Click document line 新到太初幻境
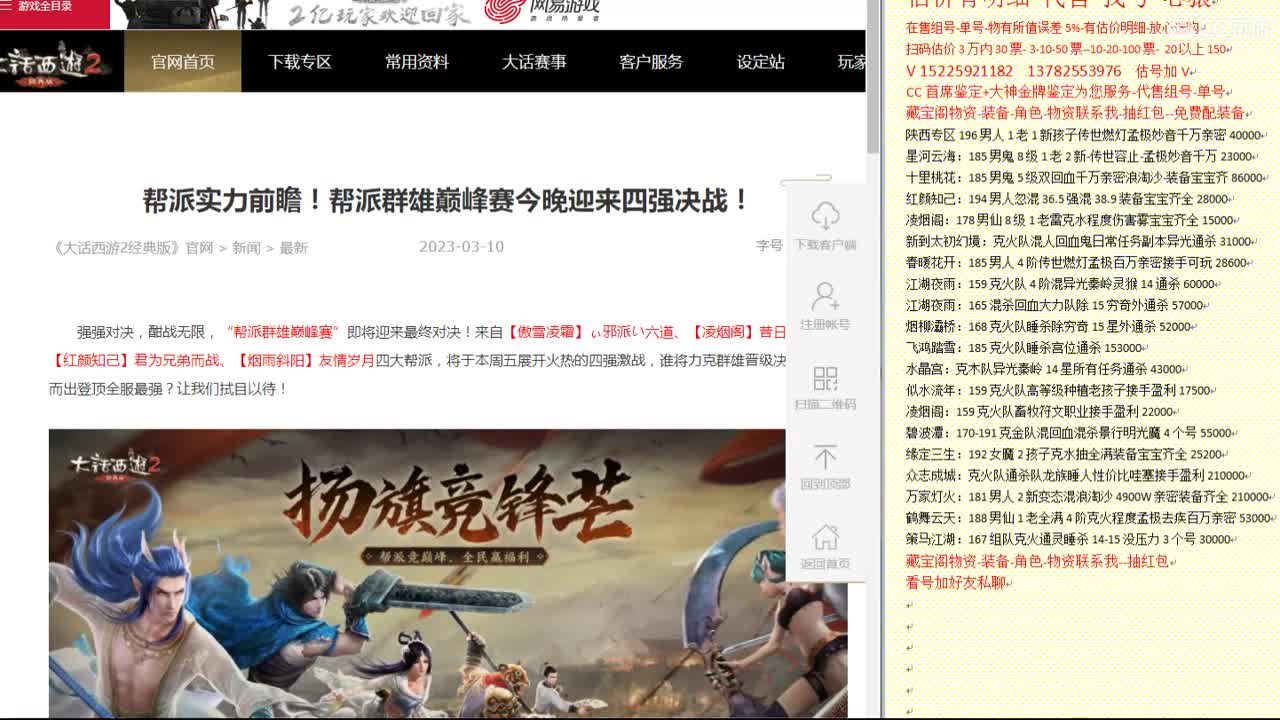1280x720 pixels. pos(1079,241)
